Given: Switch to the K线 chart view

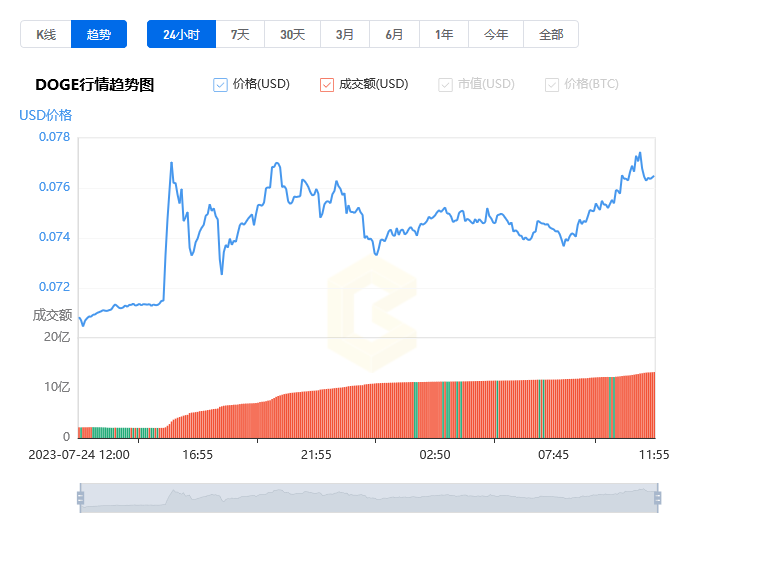Looking at the screenshot, I should [46, 34].
